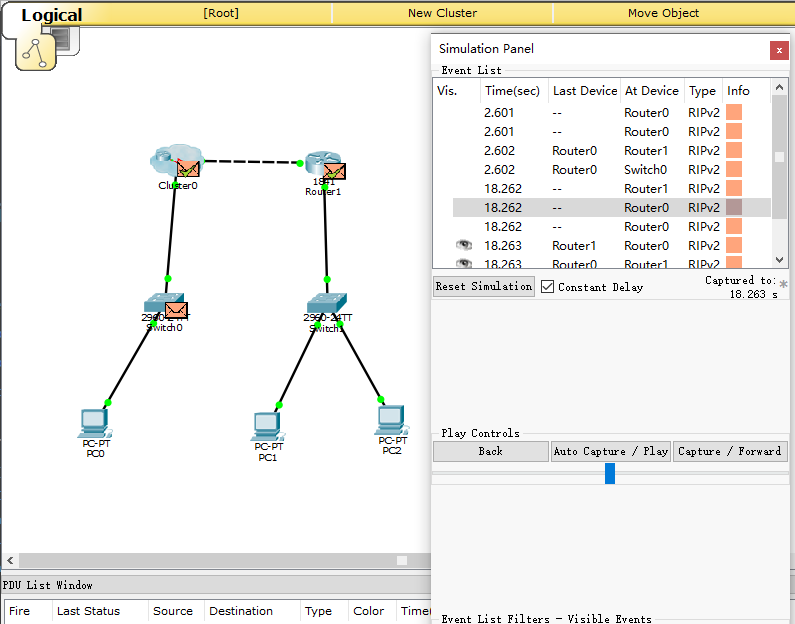Screen dimensions: 795x624
Task: Toggle the Constant Delay checkbox
Action: click(547, 287)
